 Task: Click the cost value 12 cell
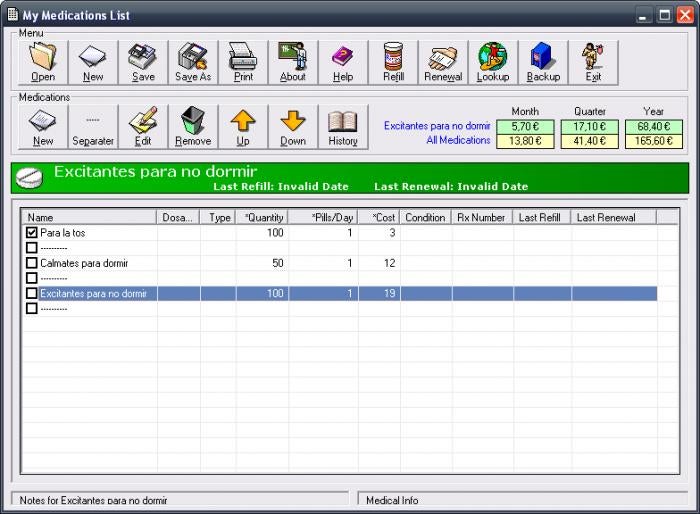coord(379,263)
